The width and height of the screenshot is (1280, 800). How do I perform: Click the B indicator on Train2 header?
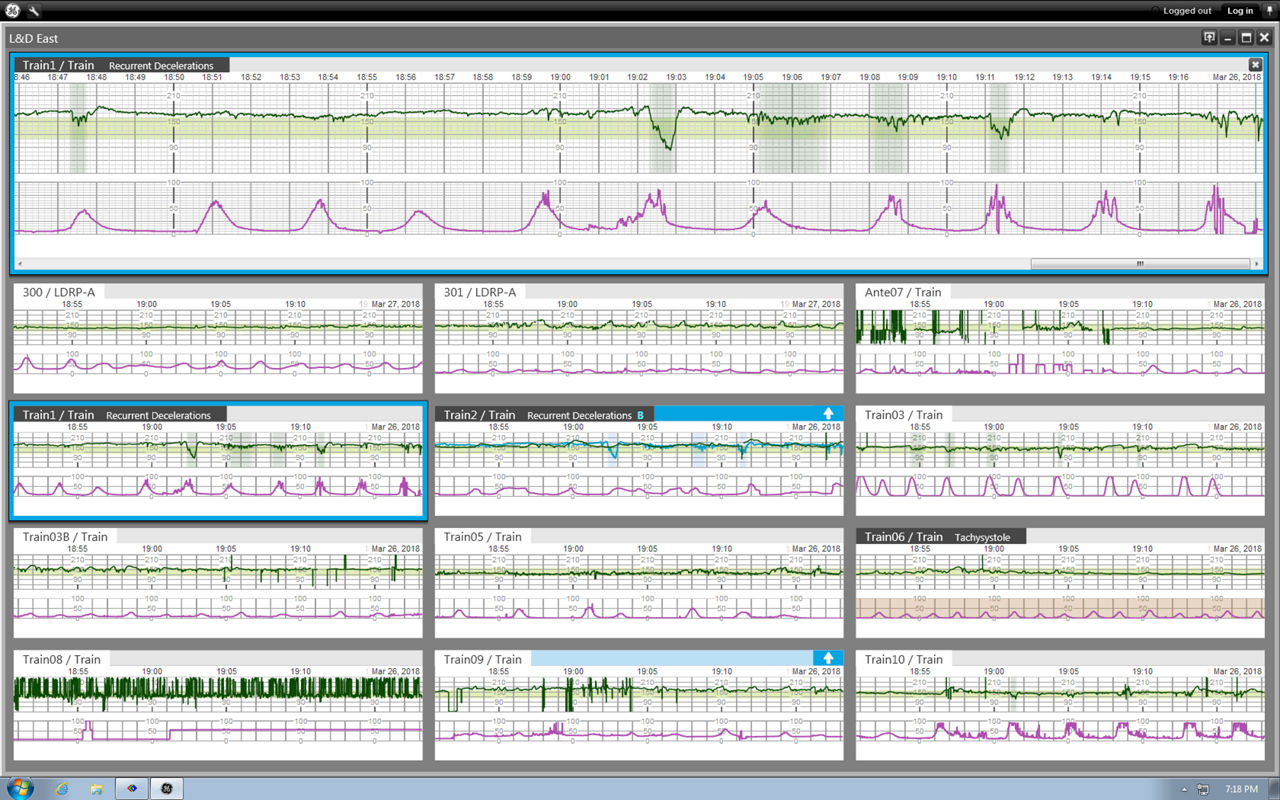click(x=641, y=413)
